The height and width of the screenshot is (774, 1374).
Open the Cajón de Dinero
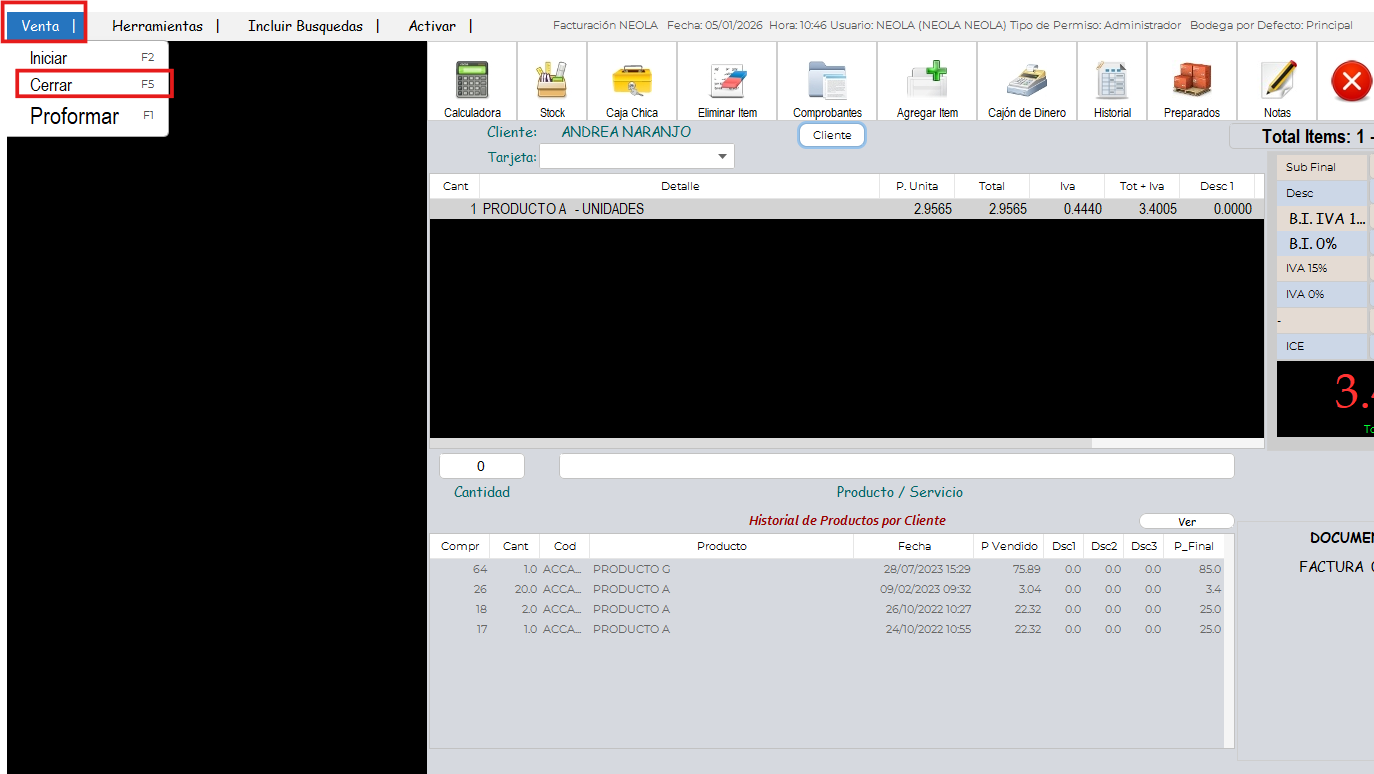(1026, 81)
